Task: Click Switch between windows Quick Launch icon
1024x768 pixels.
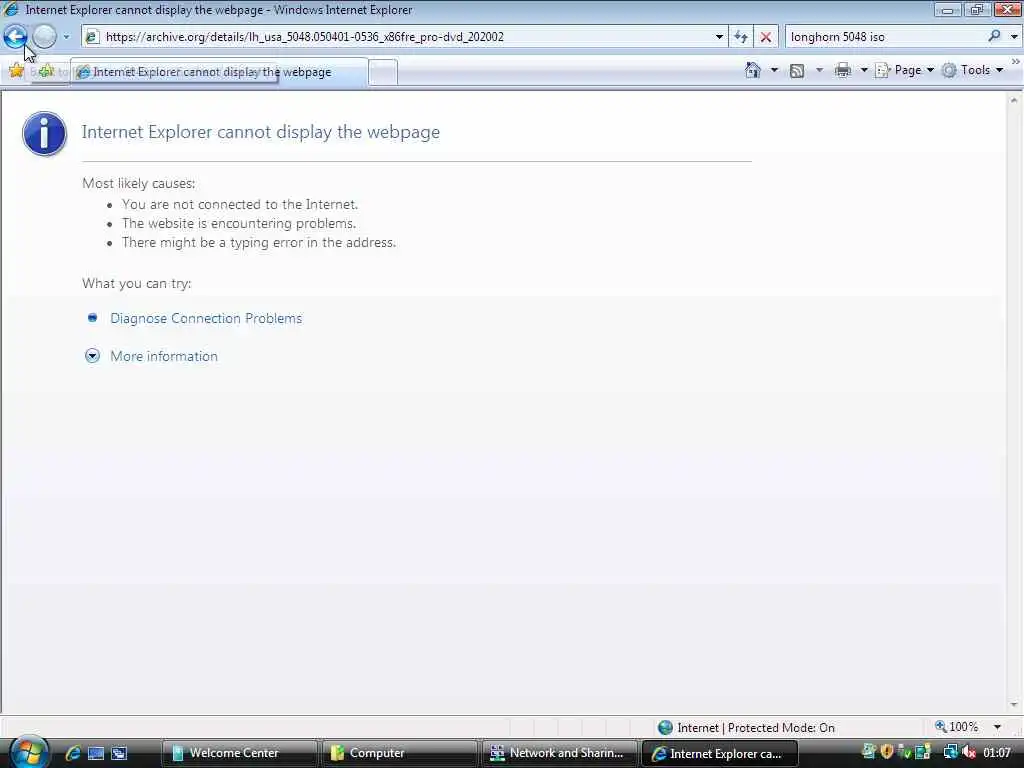Action: click(x=119, y=753)
